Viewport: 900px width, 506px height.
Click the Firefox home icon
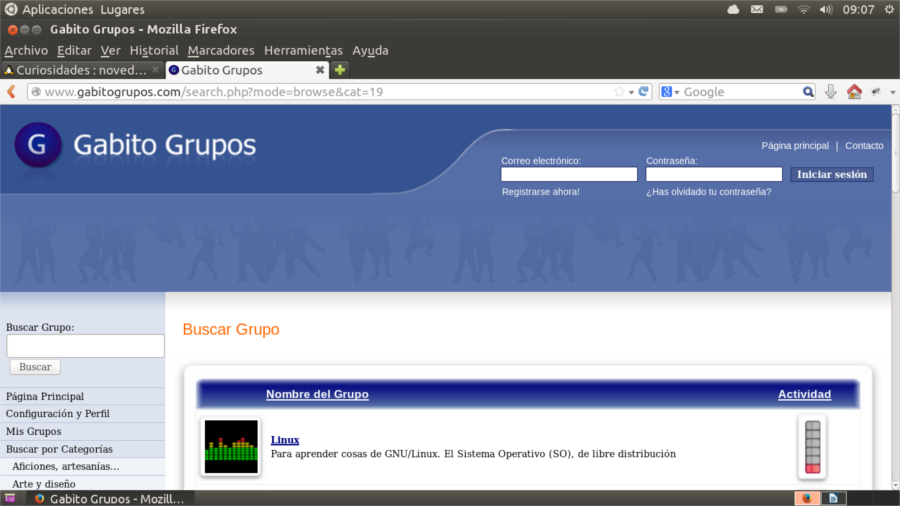(854, 92)
